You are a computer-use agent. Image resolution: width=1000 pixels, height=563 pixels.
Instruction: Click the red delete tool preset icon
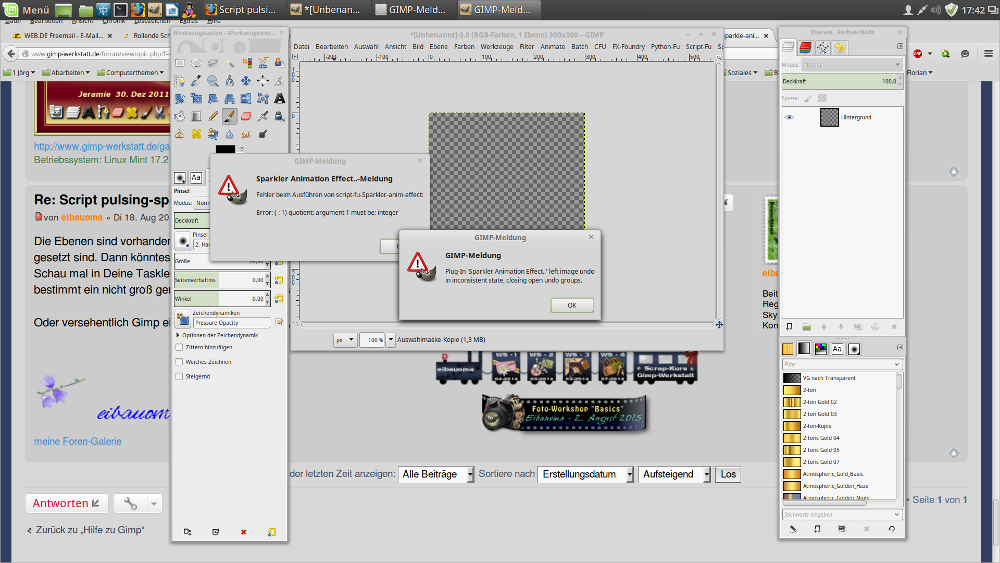(243, 532)
